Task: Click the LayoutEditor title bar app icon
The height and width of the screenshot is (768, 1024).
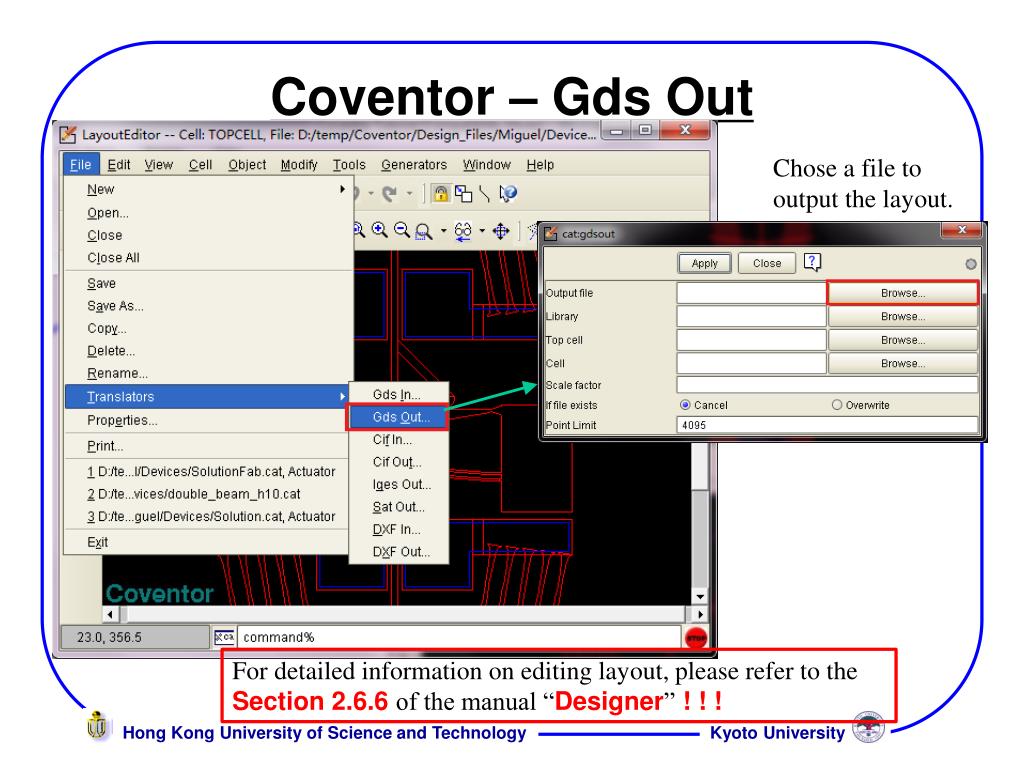Action: click(68, 135)
